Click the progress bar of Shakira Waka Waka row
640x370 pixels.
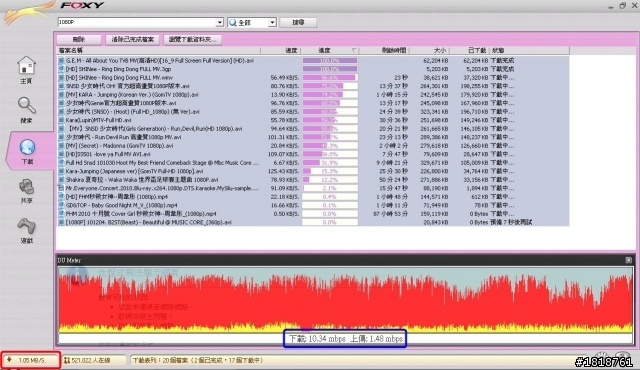[330, 180]
